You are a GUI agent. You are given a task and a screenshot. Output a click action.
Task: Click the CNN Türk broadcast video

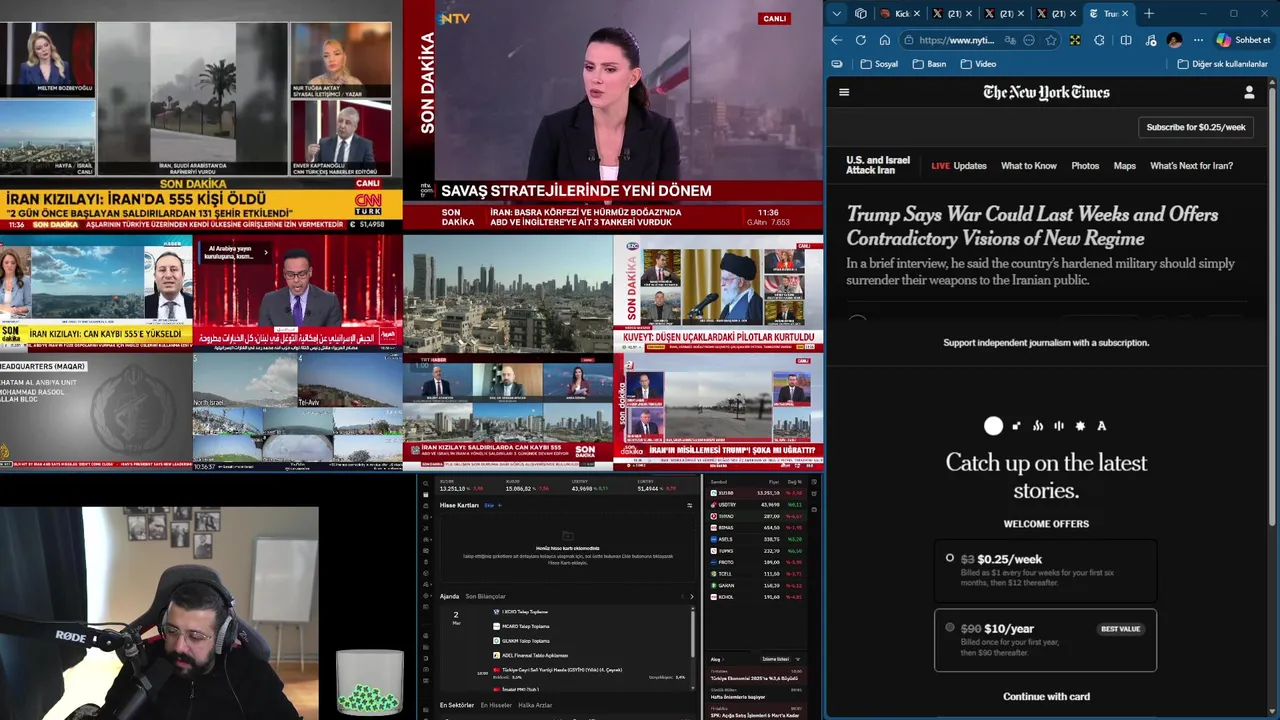[x=201, y=115]
